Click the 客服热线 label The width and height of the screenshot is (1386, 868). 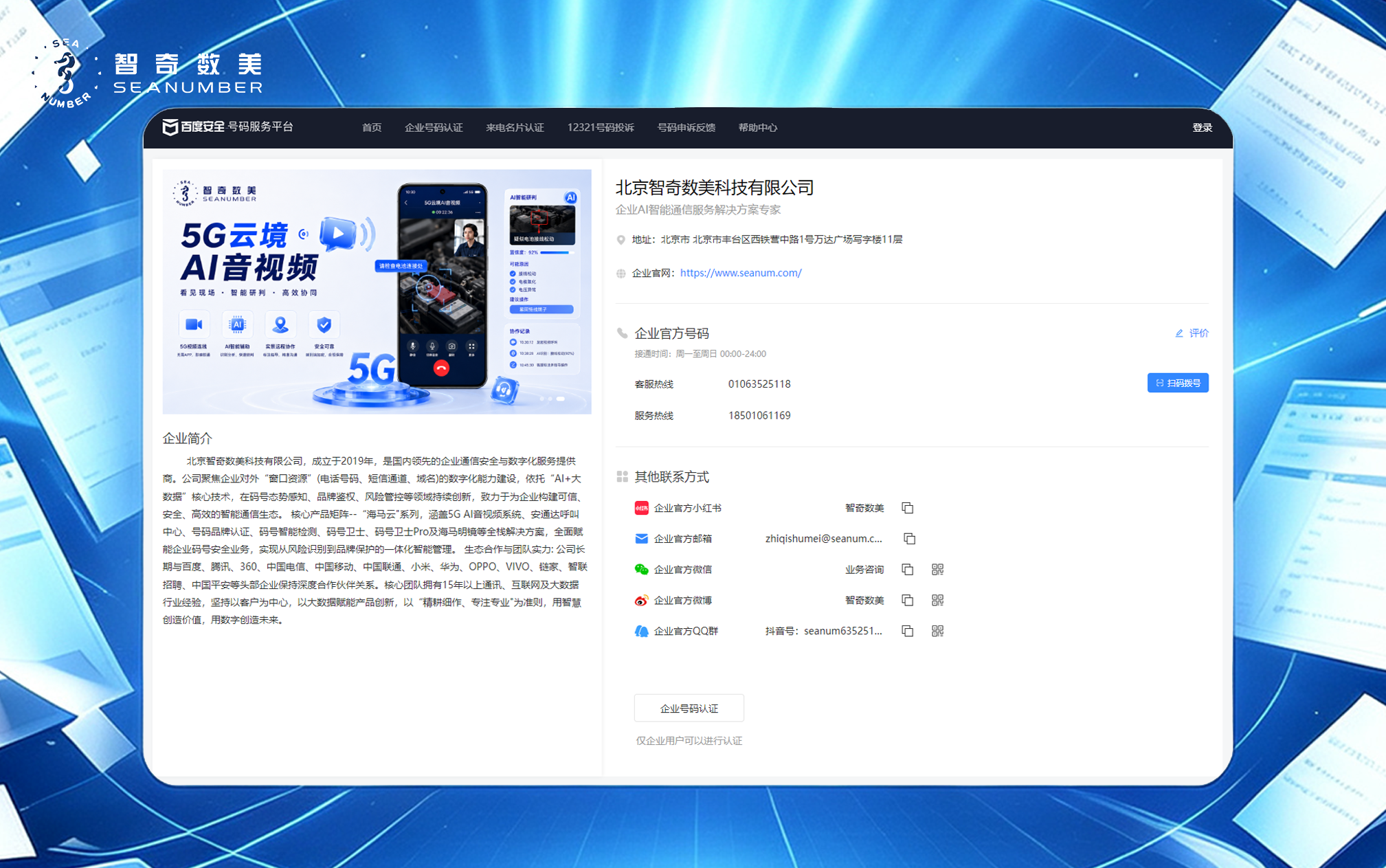click(653, 384)
